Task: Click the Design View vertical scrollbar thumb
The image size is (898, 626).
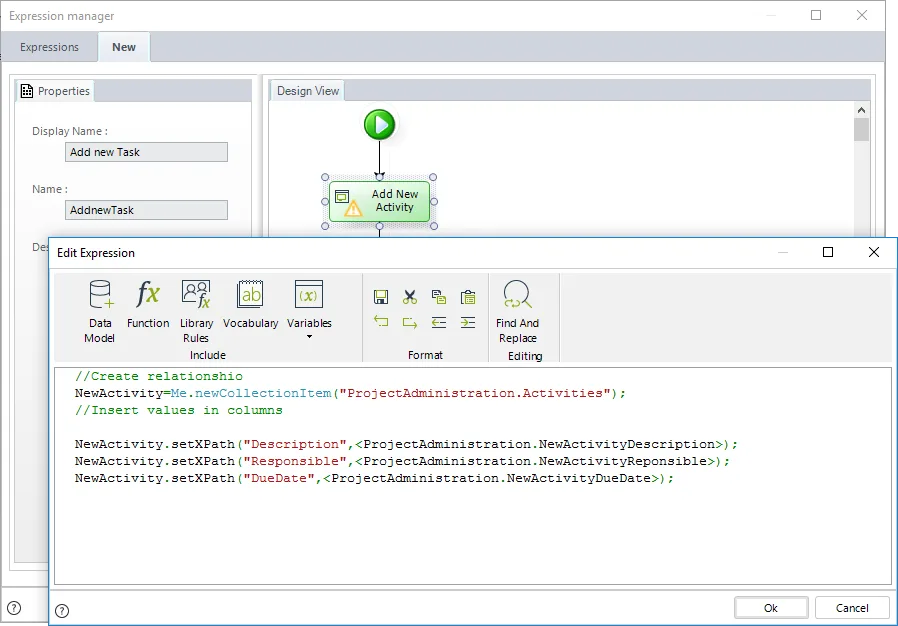Action: click(861, 129)
